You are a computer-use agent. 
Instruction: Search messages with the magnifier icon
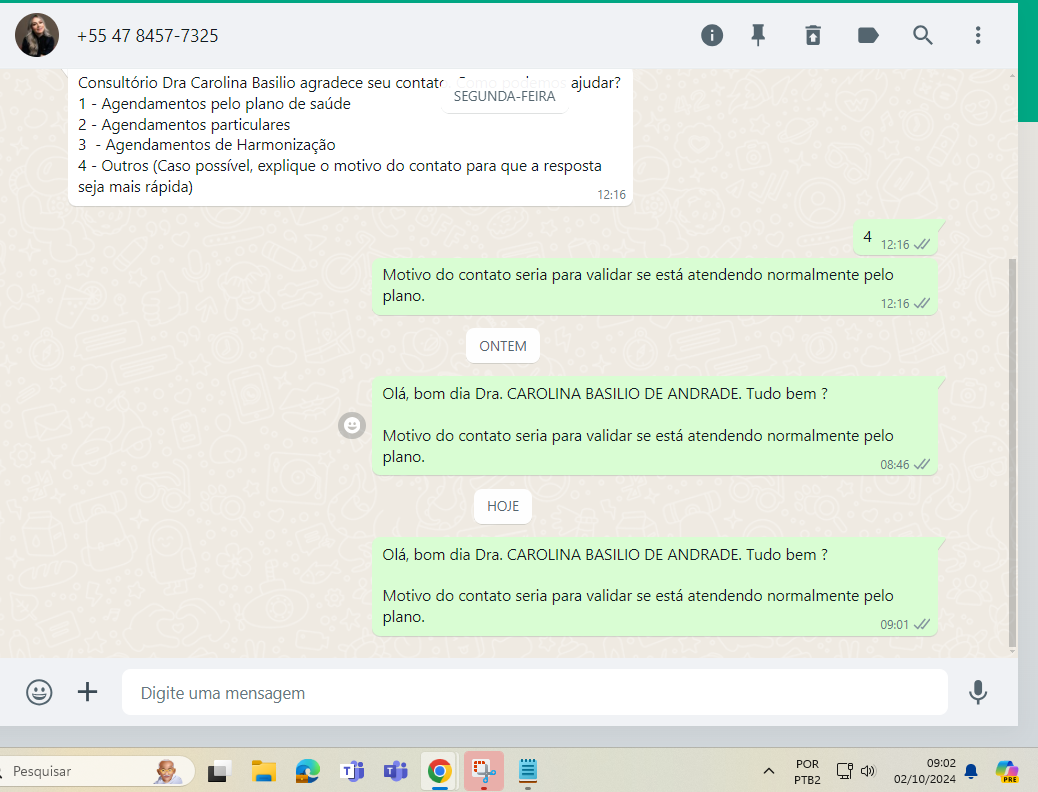coord(923,35)
